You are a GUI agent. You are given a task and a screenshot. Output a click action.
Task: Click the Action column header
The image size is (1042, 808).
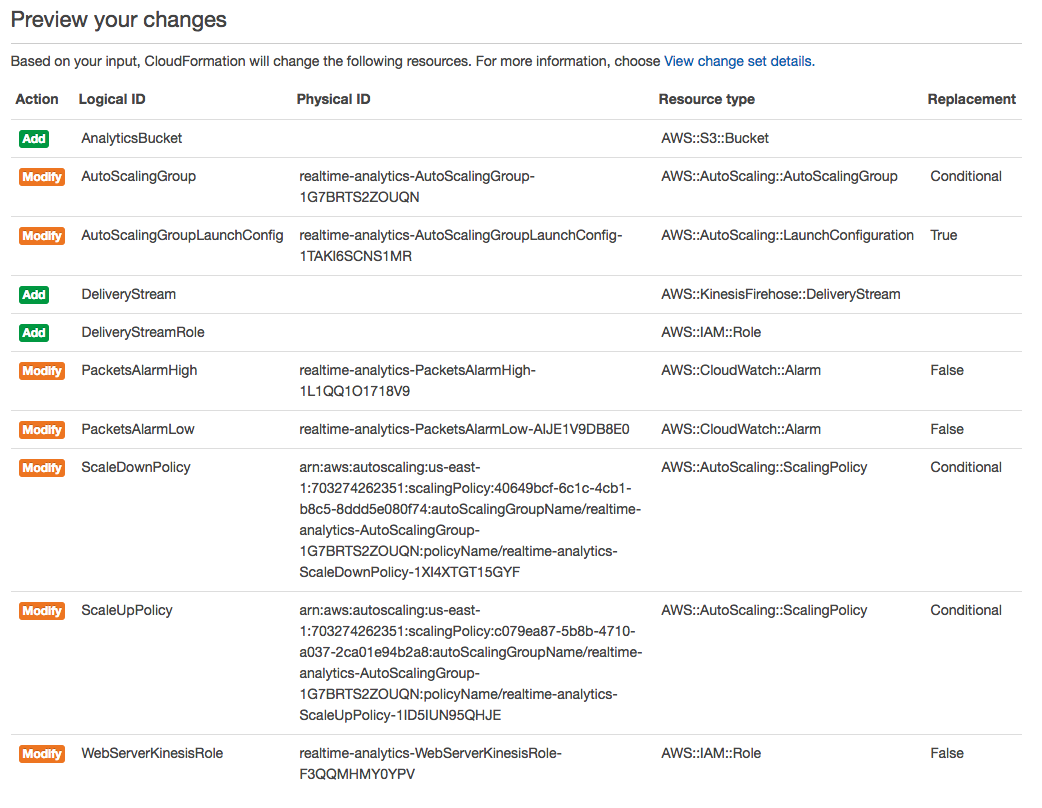coord(37,99)
